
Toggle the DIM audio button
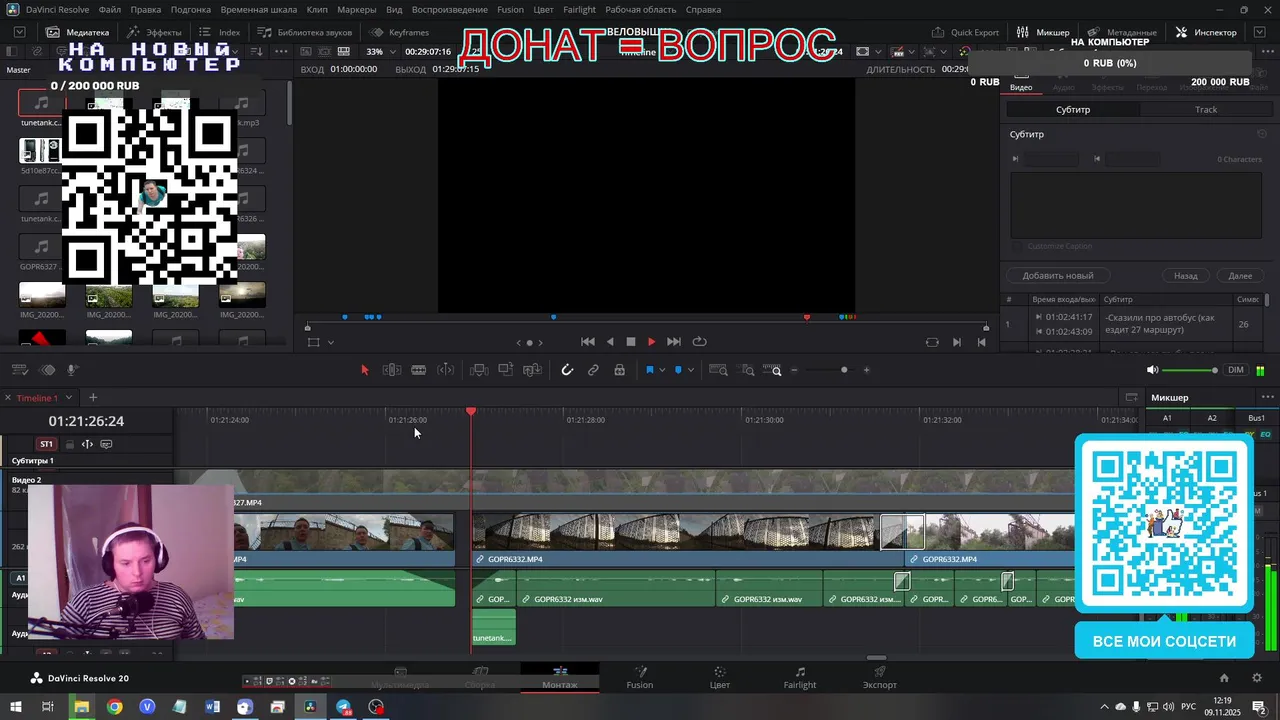pos(1236,370)
